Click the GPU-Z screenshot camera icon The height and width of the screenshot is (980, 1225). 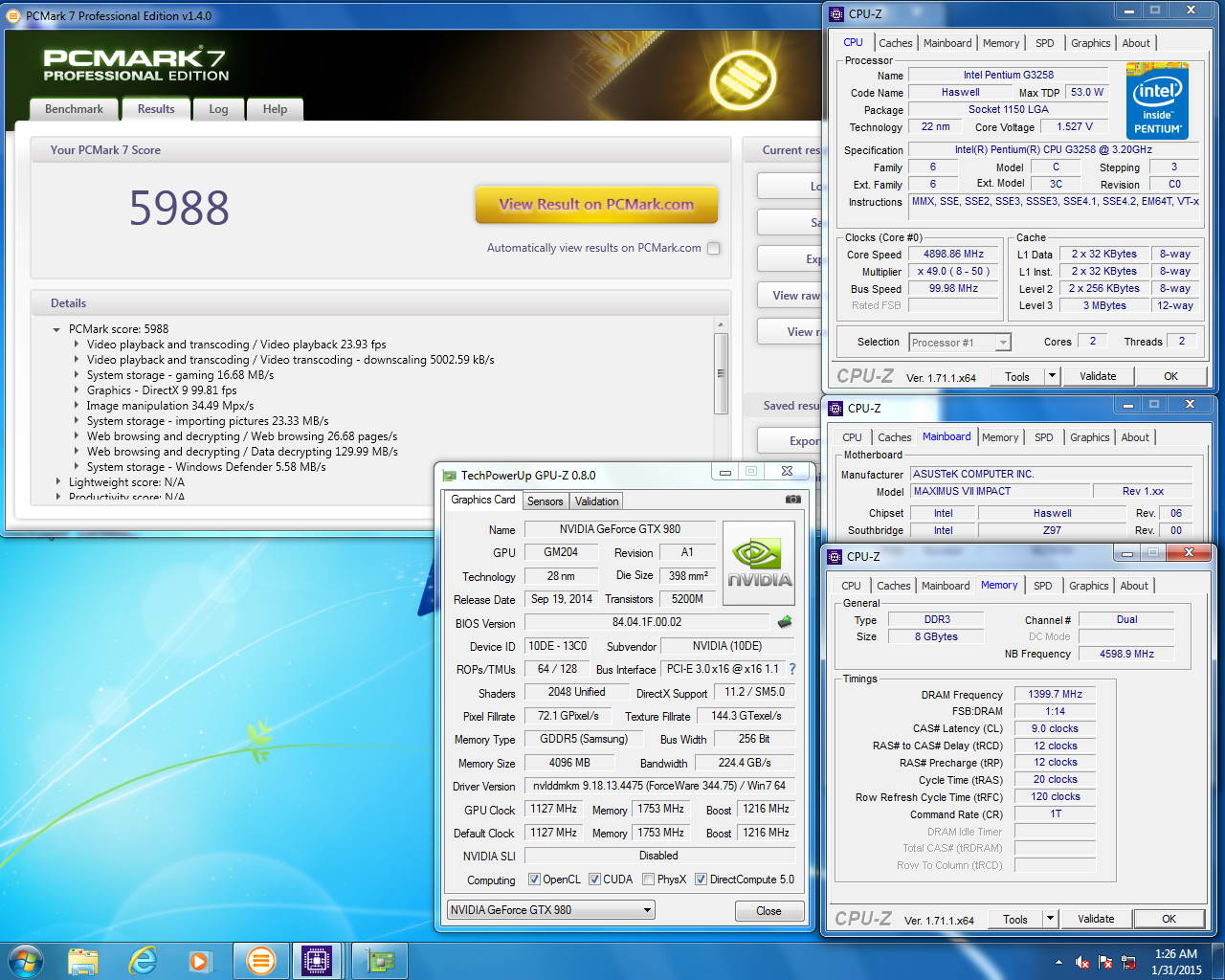(x=792, y=500)
